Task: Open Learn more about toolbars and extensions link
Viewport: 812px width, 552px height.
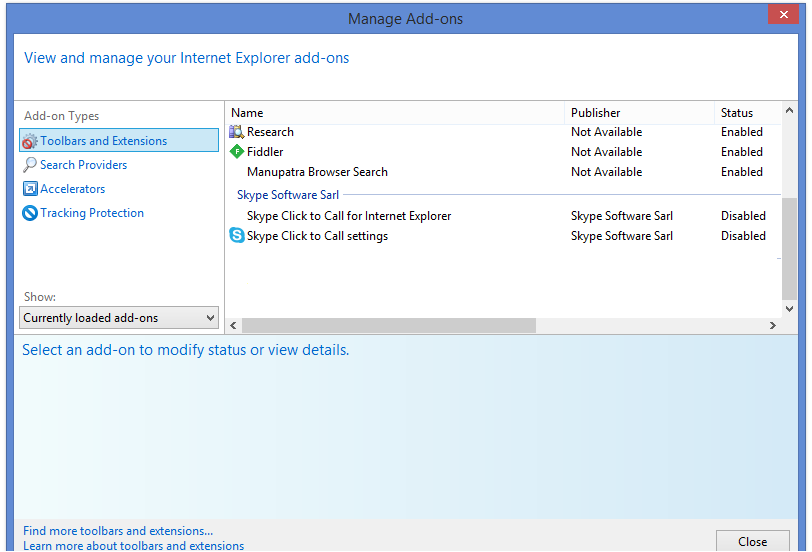Action: (x=134, y=546)
